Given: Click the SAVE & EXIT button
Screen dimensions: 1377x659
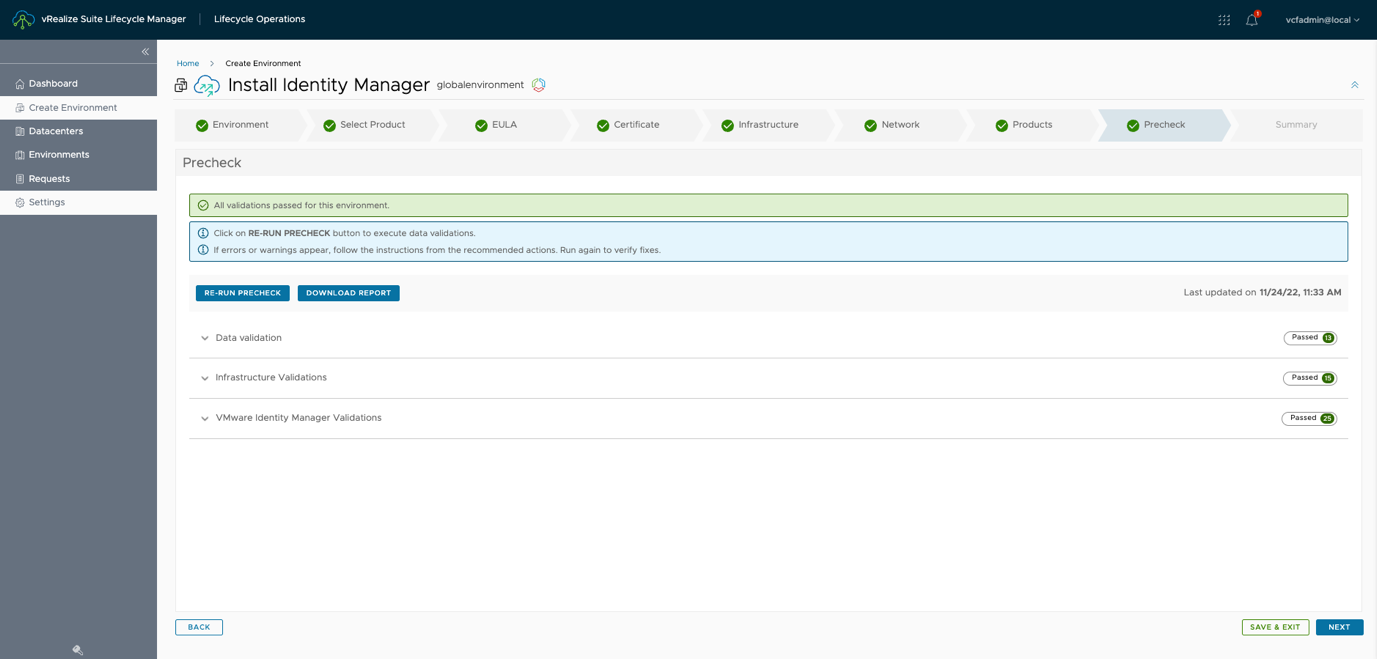Looking at the screenshot, I should [1275, 627].
